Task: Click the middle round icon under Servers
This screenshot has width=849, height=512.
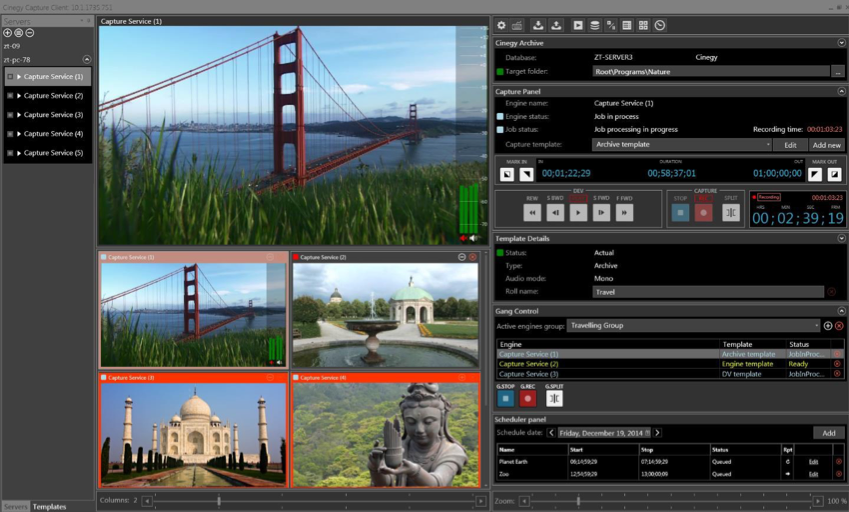Action: (18, 33)
